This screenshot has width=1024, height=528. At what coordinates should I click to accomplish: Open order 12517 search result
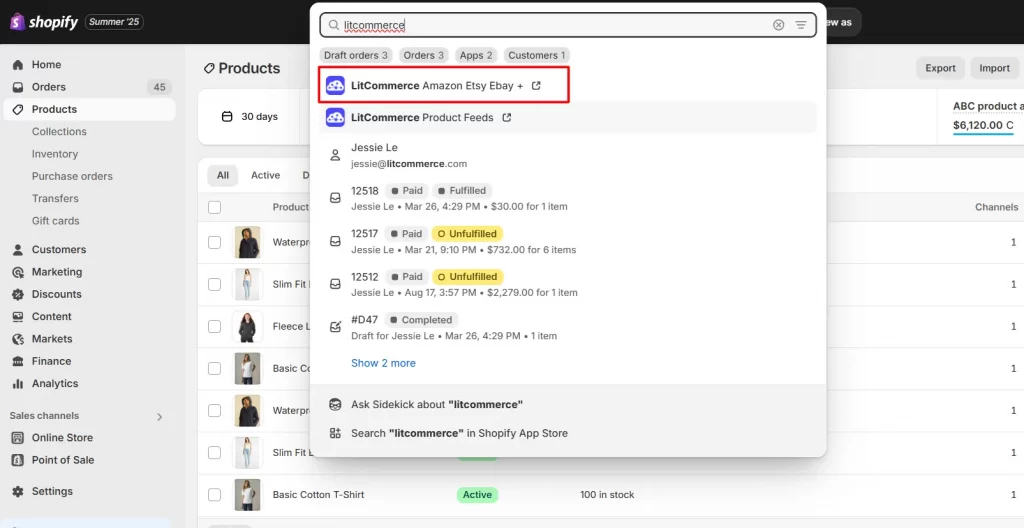pyautogui.click(x=568, y=241)
